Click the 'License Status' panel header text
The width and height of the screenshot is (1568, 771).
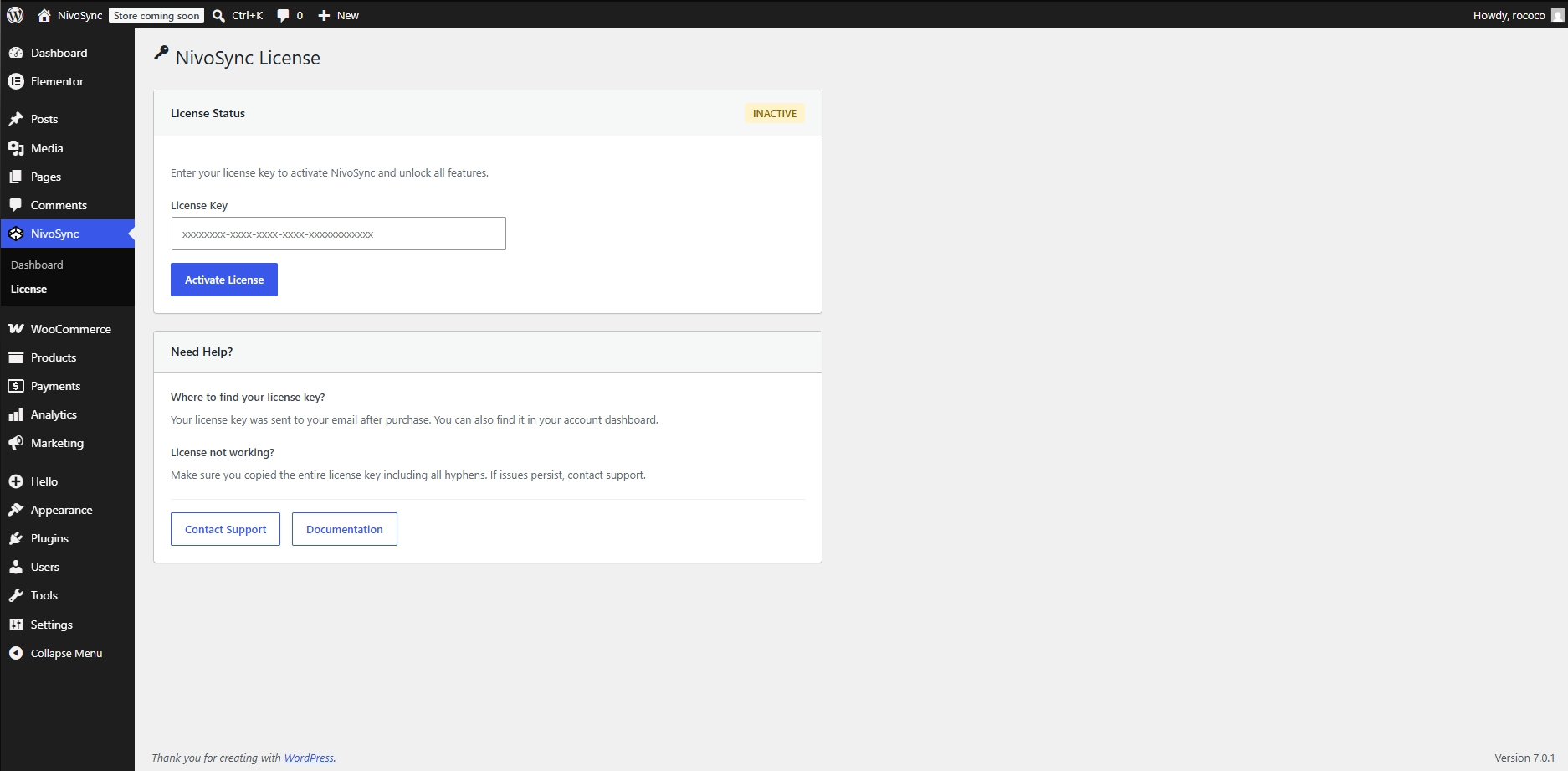pos(208,113)
